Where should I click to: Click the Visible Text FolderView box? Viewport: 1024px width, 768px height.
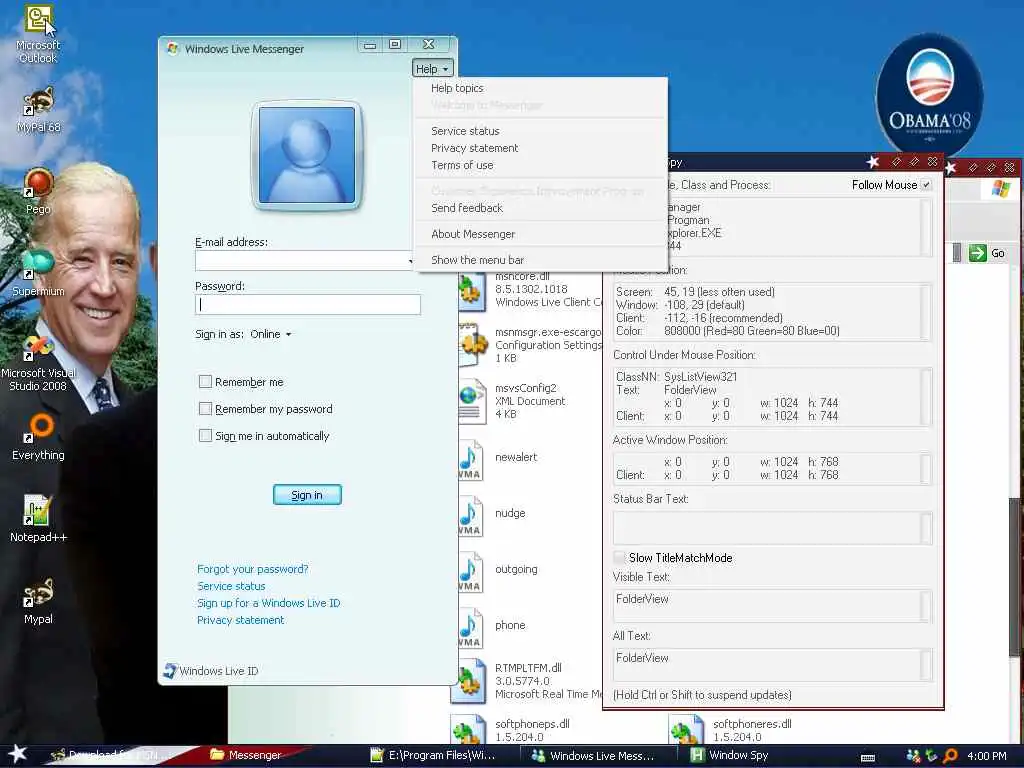tap(772, 605)
